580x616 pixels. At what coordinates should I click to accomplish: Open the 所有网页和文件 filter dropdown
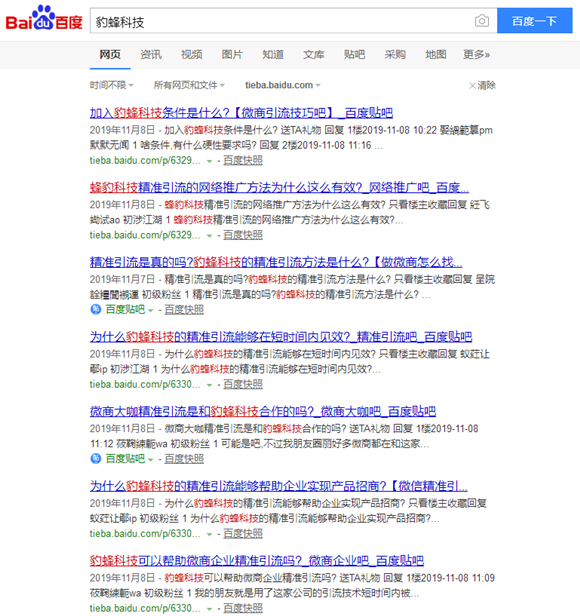[189, 85]
